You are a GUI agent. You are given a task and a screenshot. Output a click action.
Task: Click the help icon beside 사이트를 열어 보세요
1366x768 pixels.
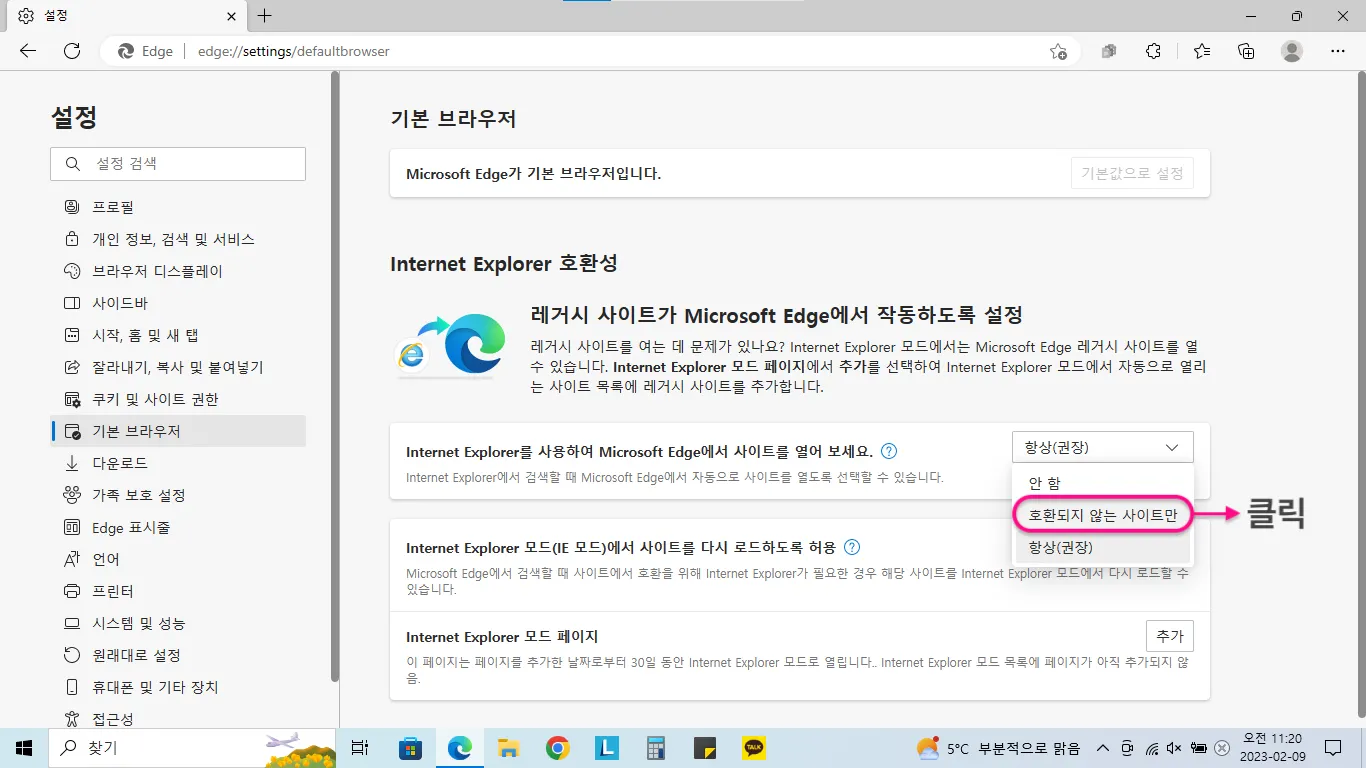889,451
